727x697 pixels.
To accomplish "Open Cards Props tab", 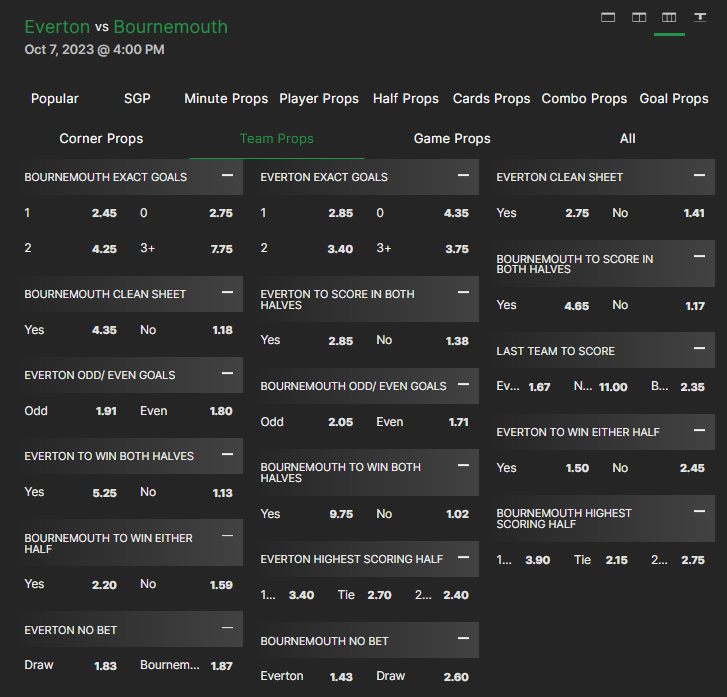I will [491, 98].
